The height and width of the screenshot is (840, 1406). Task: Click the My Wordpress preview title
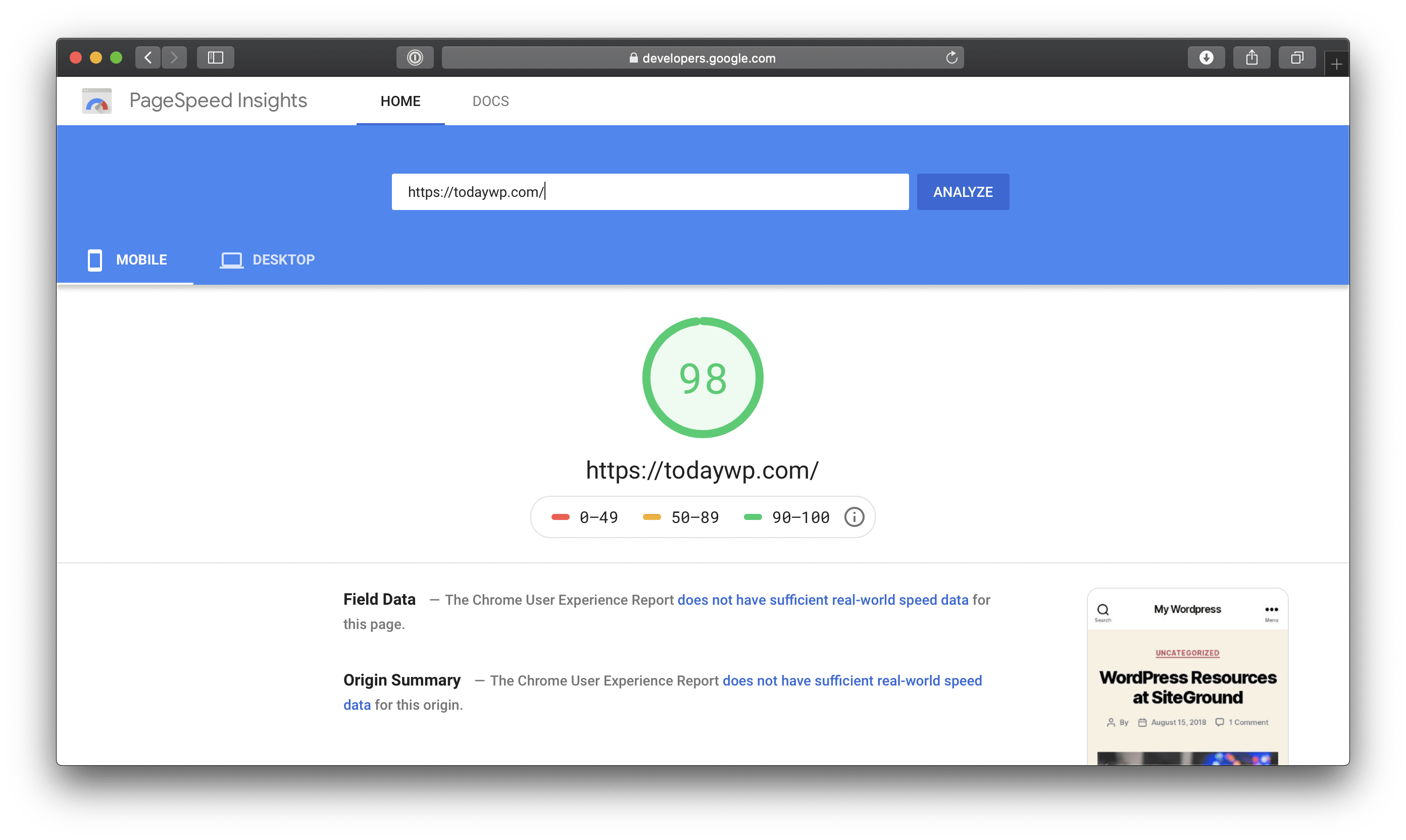point(1187,609)
